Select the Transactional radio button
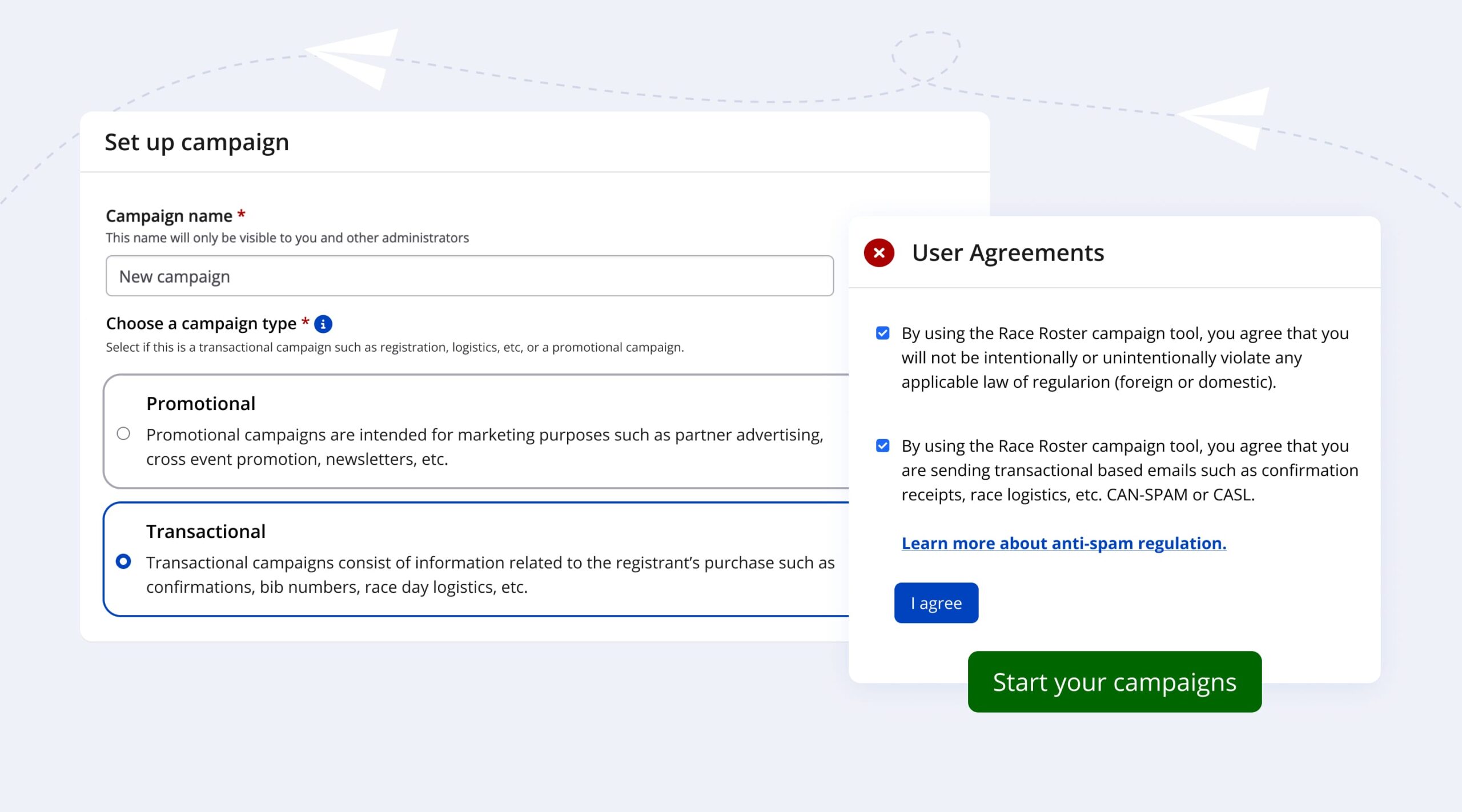 click(x=123, y=562)
